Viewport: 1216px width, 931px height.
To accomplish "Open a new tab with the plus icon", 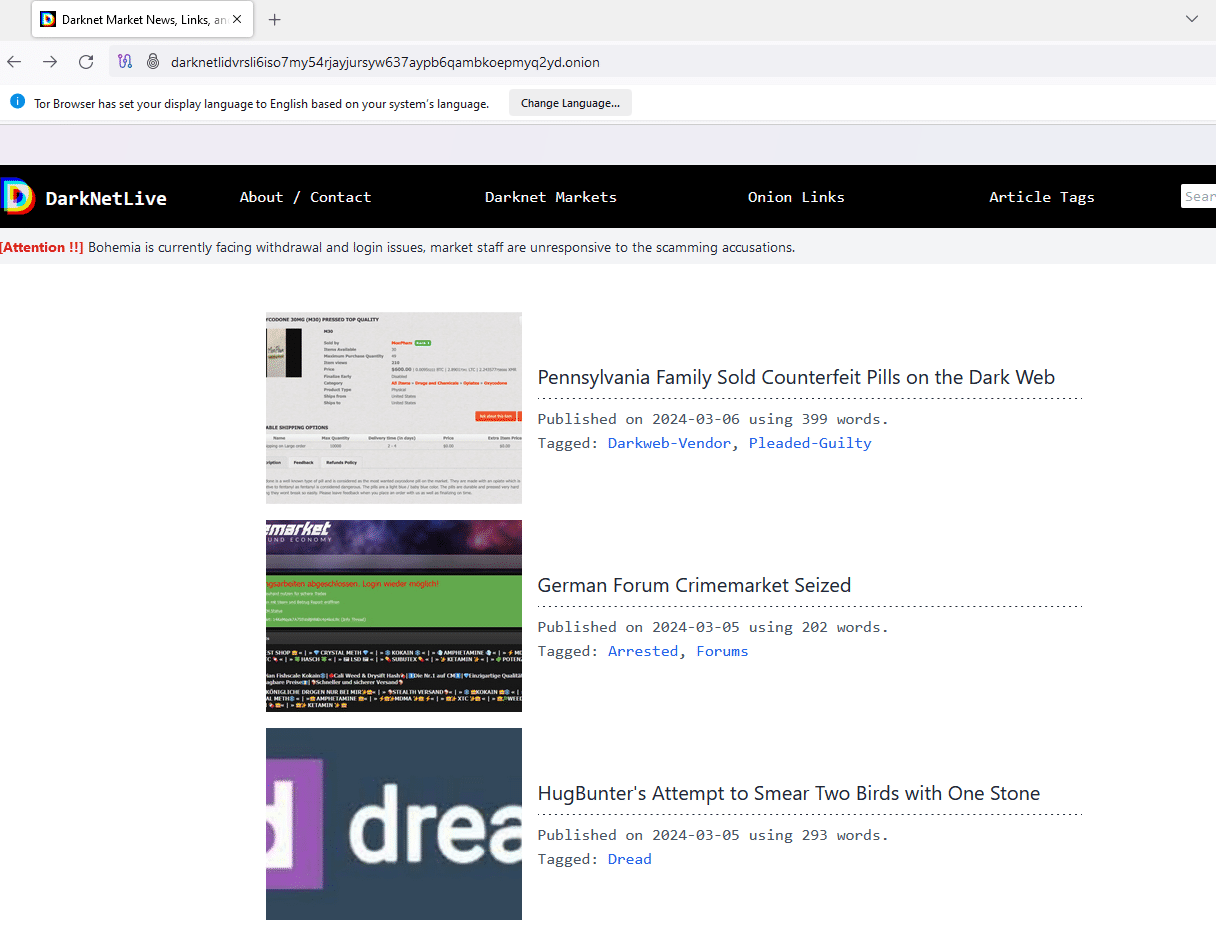I will click(274, 19).
